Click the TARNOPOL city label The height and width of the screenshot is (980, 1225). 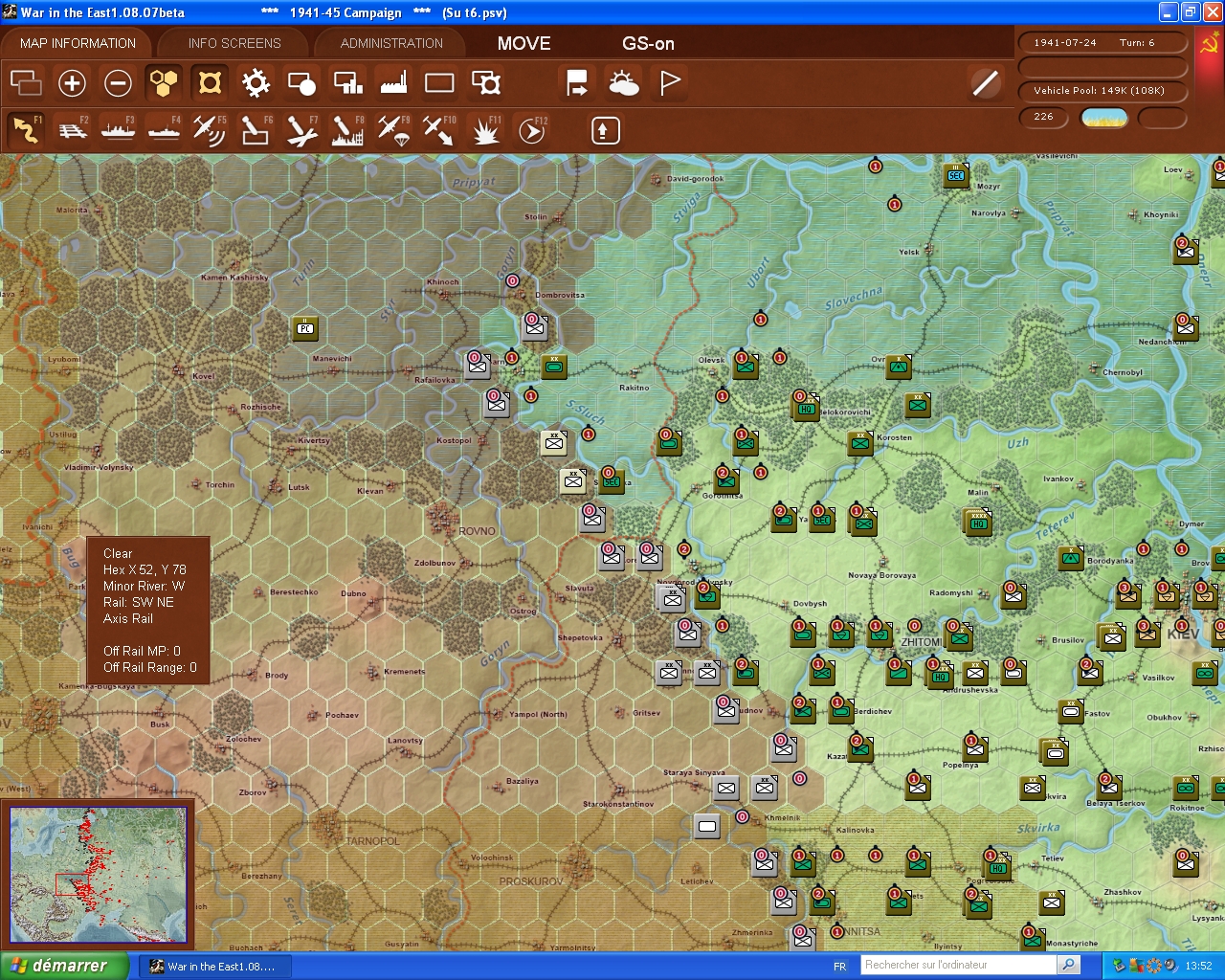click(373, 841)
